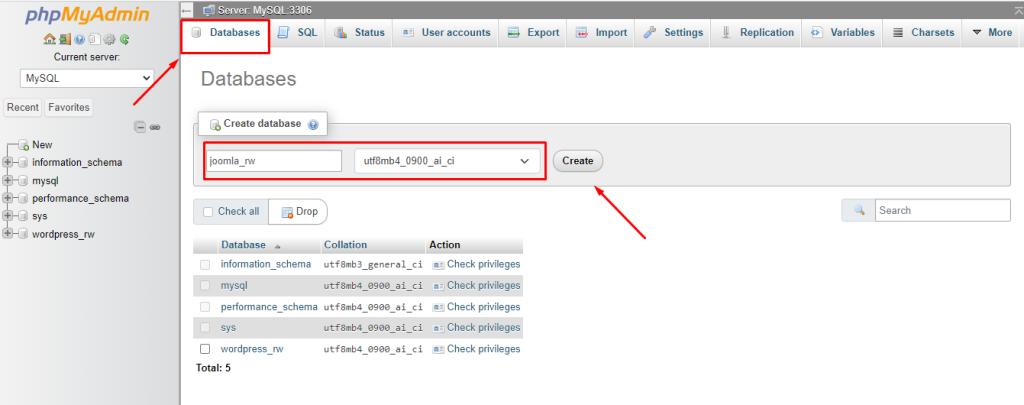Select the wordpress_rw row checkbox
This screenshot has width=1024, height=405.
tap(205, 349)
